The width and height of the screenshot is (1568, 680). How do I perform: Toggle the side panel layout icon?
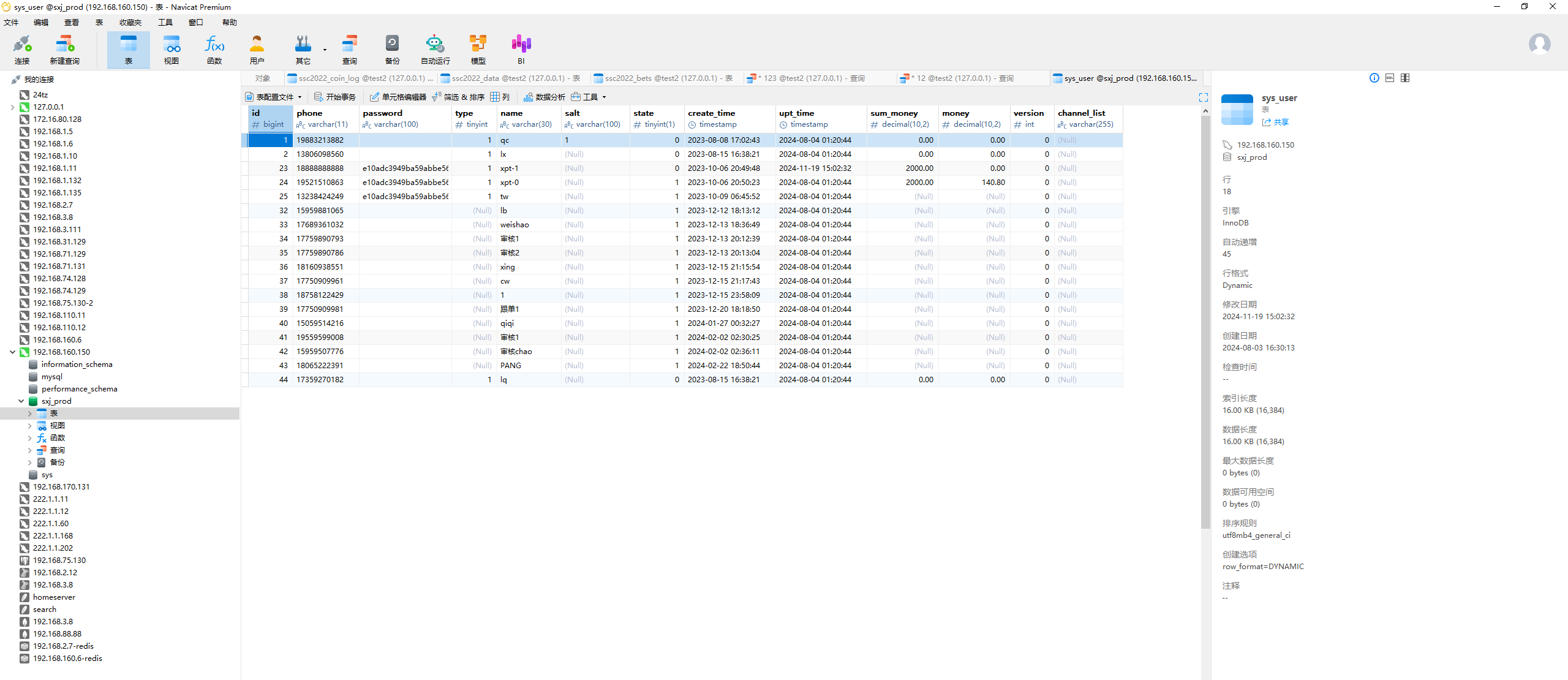coord(1405,78)
